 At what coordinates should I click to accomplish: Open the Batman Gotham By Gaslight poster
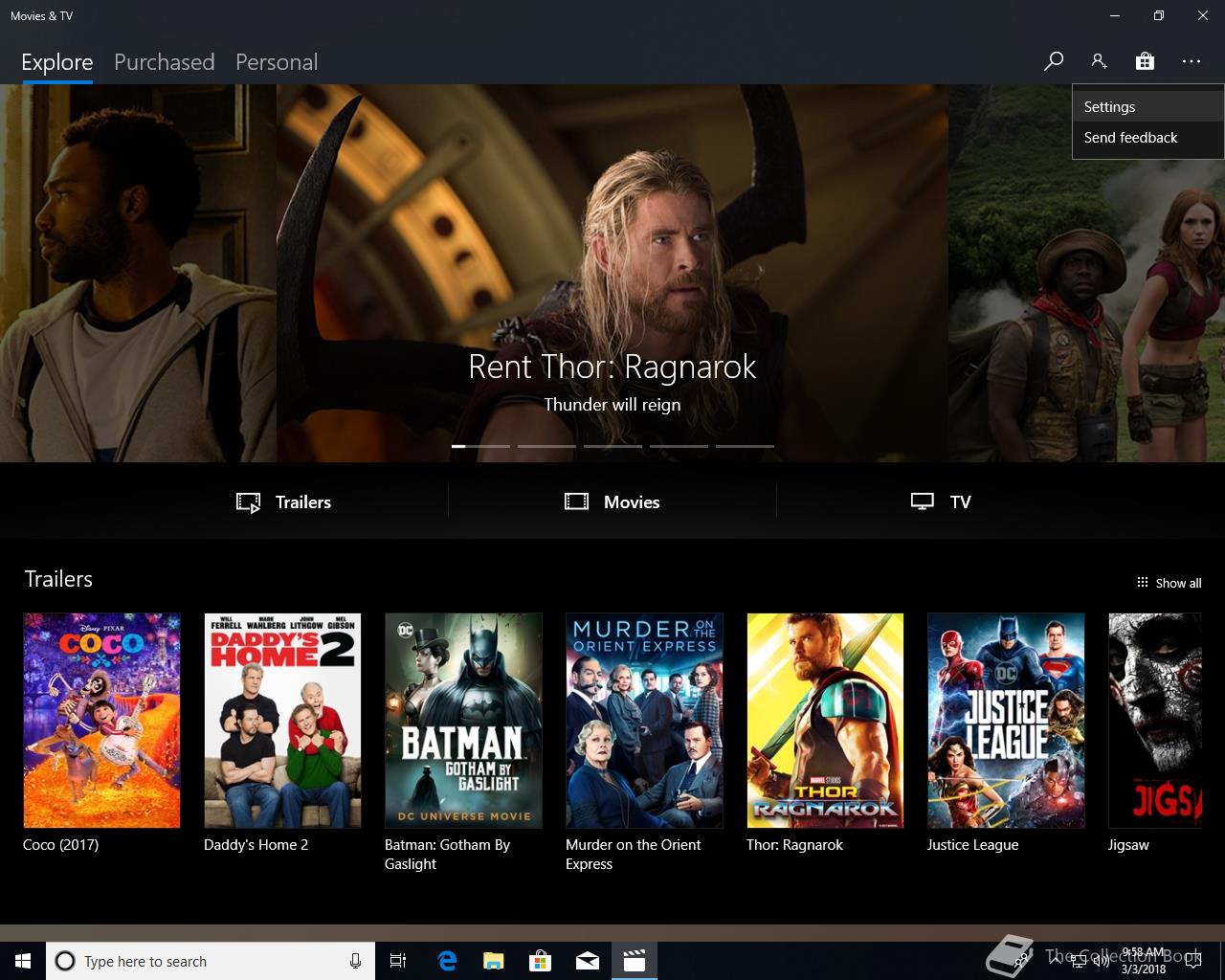tap(463, 721)
